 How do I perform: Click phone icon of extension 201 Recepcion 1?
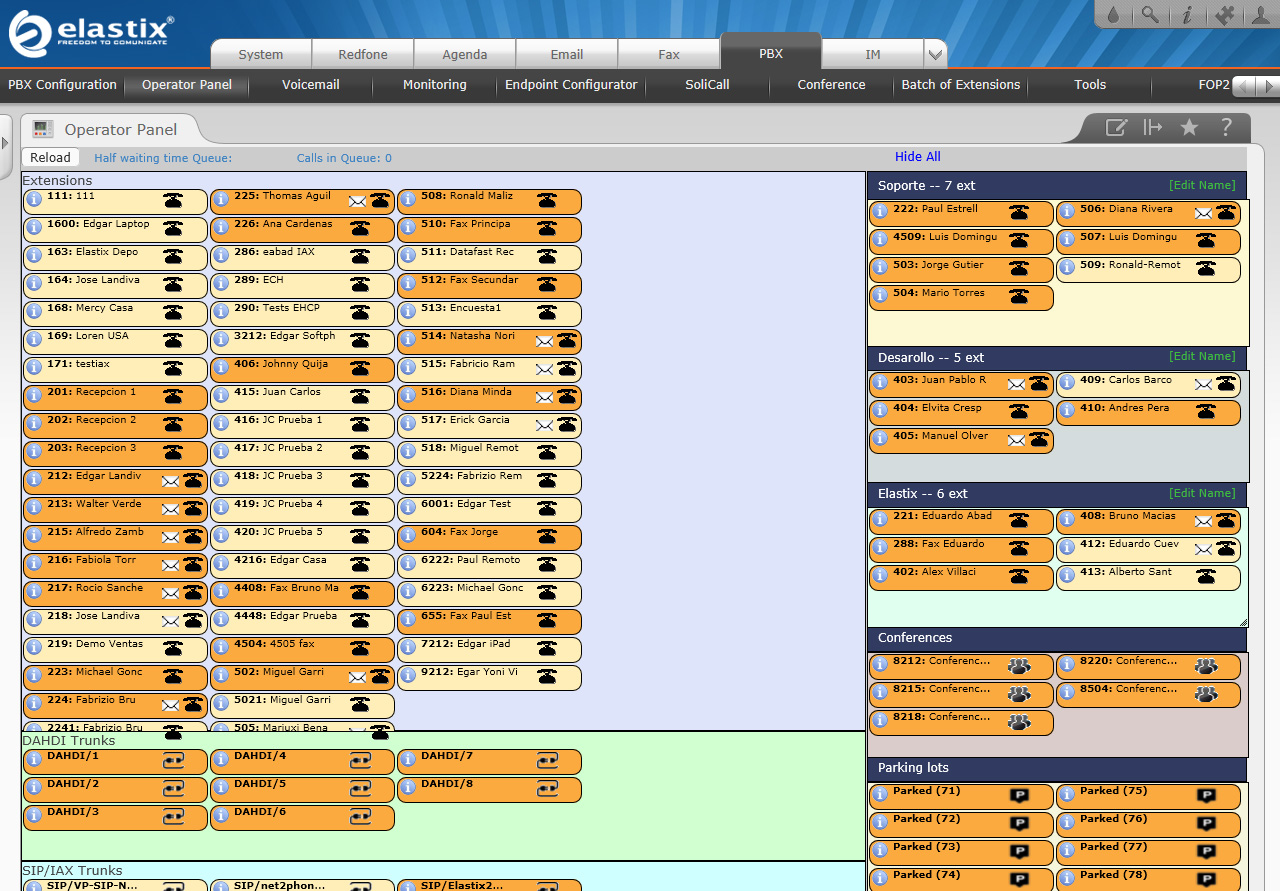(173, 396)
